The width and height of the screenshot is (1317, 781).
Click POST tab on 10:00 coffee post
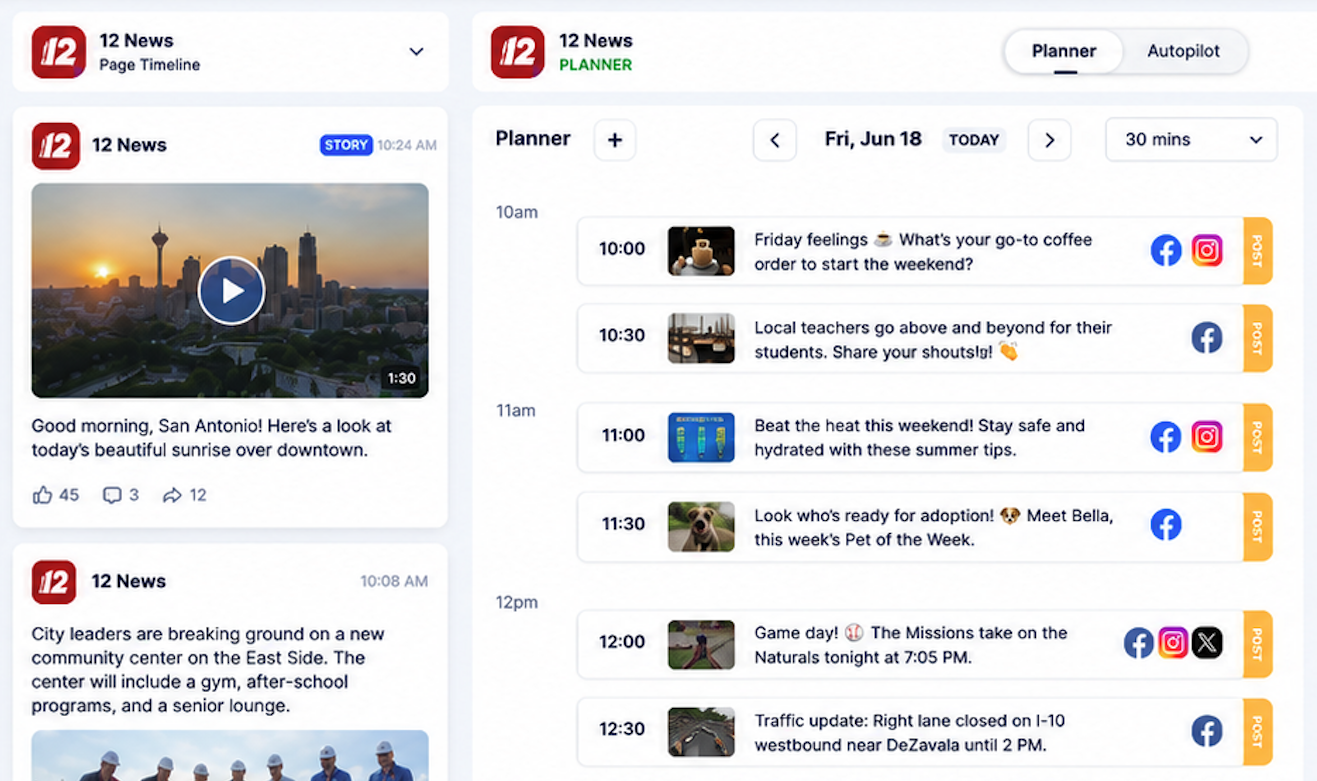tap(1258, 251)
